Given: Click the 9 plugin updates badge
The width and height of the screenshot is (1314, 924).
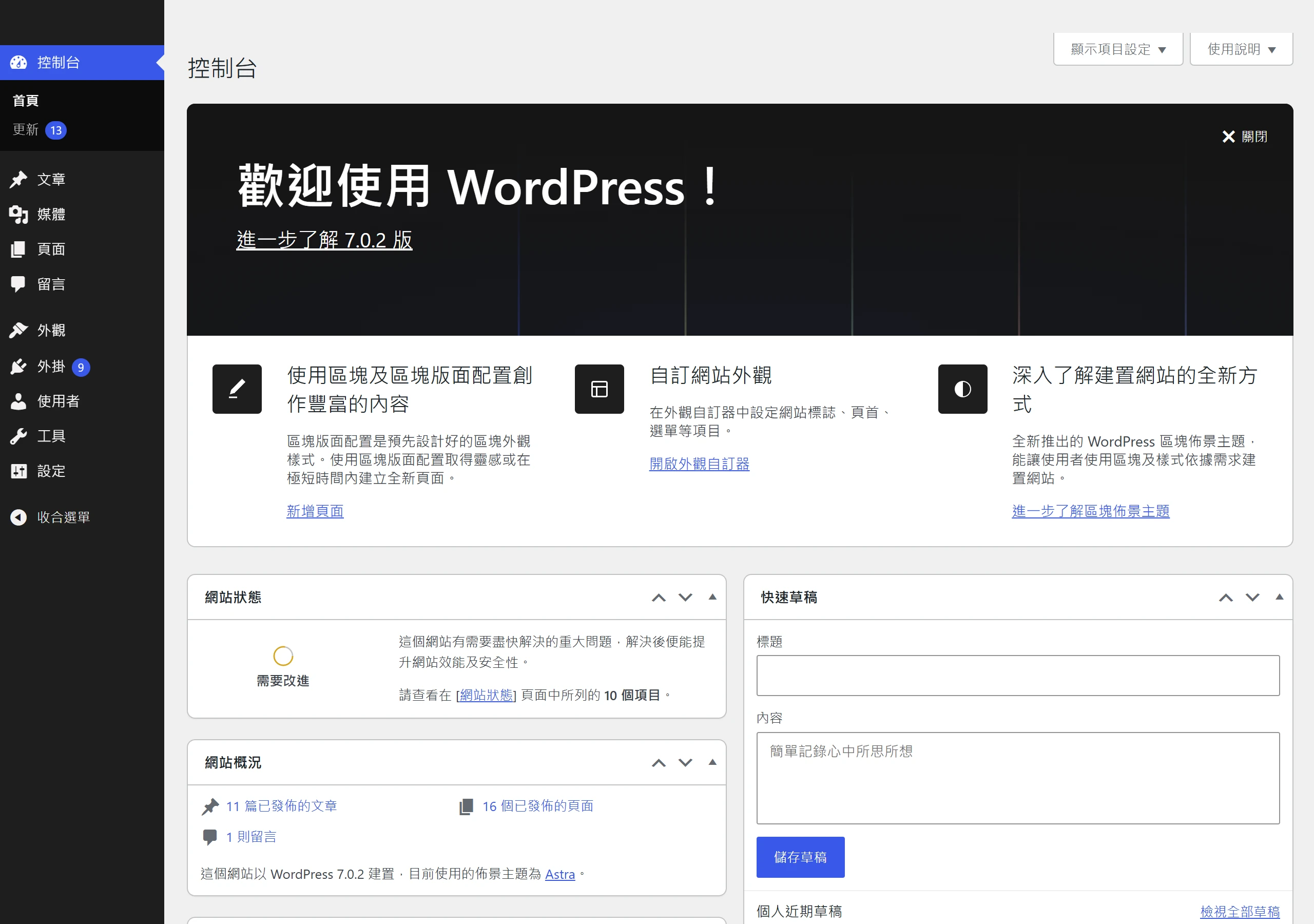Looking at the screenshot, I should click(81, 367).
